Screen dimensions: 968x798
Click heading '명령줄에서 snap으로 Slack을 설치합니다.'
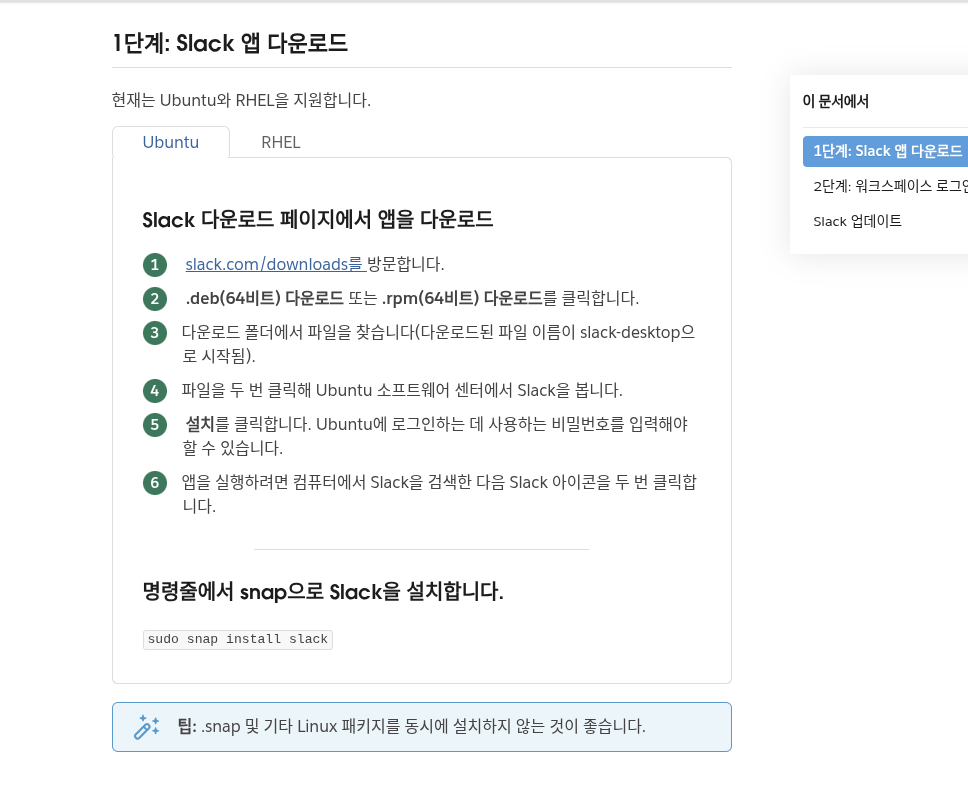point(323,591)
